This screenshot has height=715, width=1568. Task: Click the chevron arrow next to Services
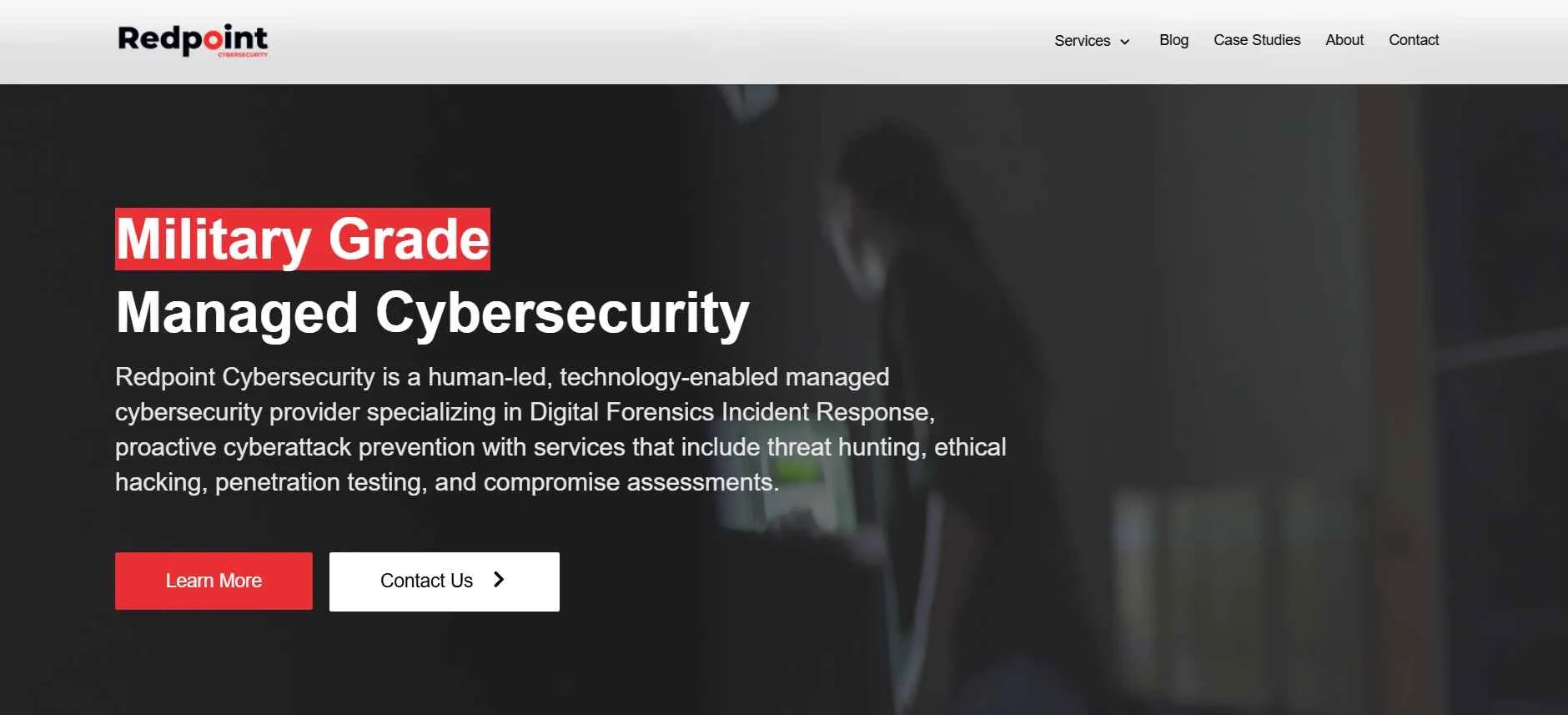tap(1124, 42)
